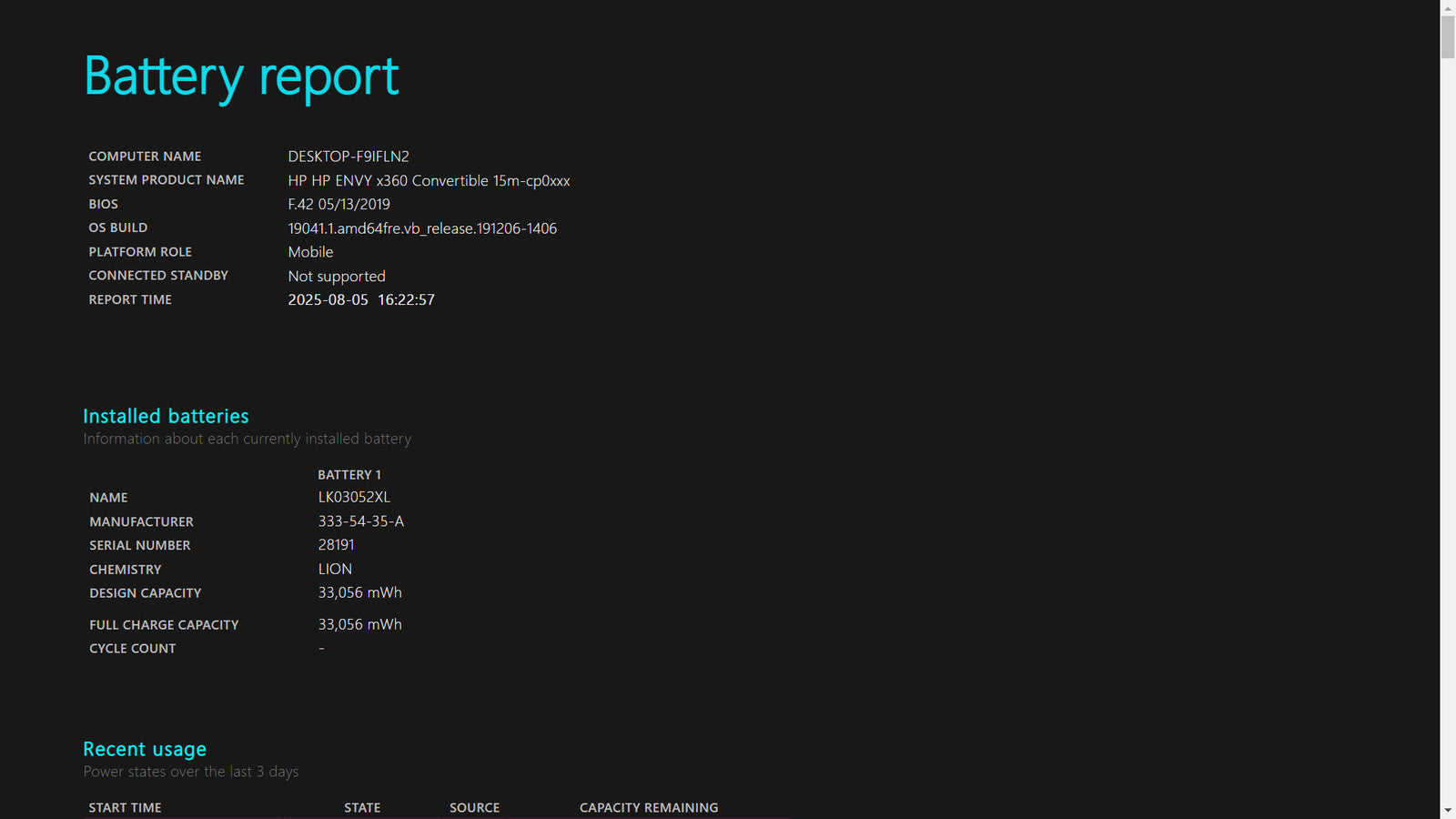Select HP ENVY x360 Convertible product name
The width and height of the screenshot is (1456, 819).
pyautogui.click(x=429, y=180)
